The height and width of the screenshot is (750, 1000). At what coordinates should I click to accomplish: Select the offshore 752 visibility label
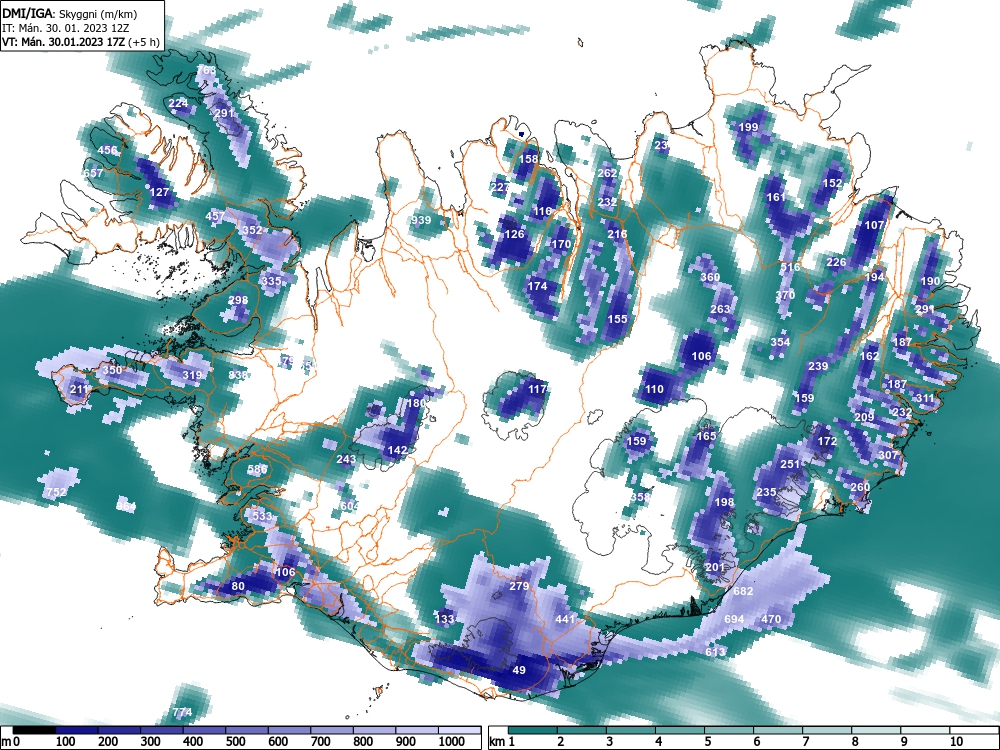[56, 492]
